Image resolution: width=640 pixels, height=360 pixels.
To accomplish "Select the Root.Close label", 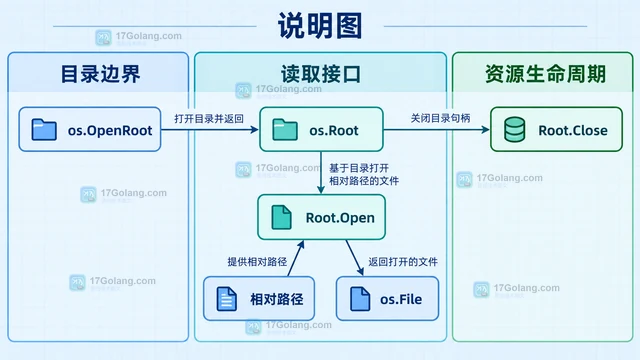I will pos(573,131).
